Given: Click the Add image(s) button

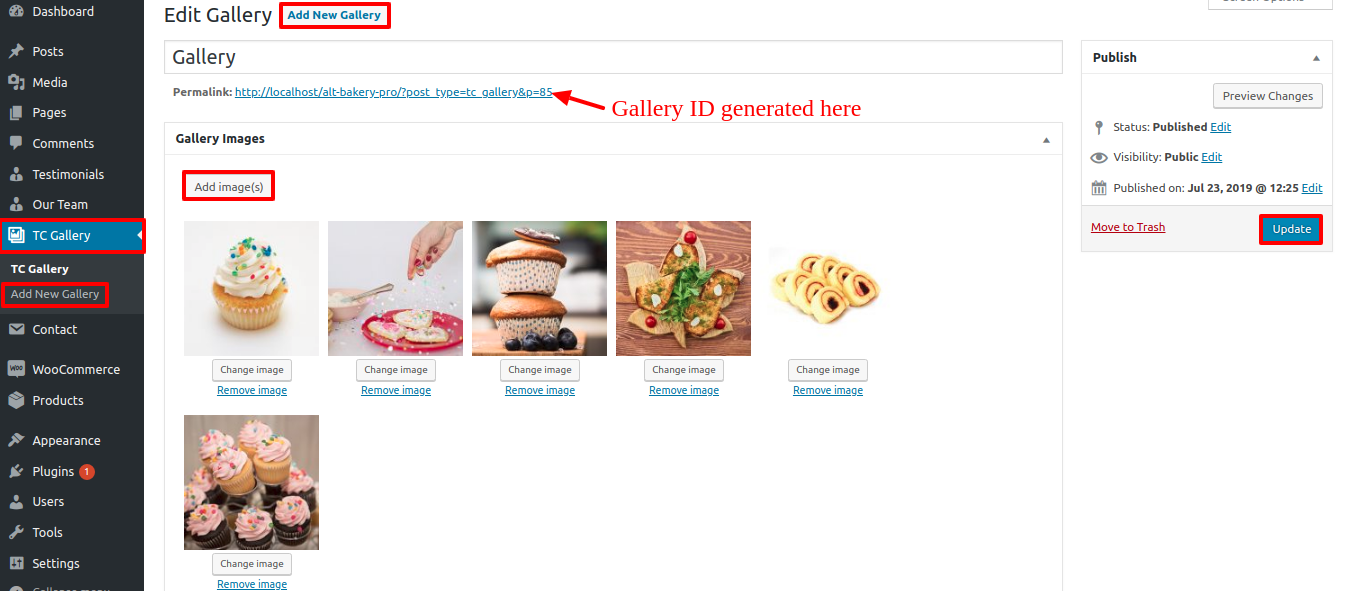Looking at the screenshot, I should pyautogui.click(x=228, y=187).
